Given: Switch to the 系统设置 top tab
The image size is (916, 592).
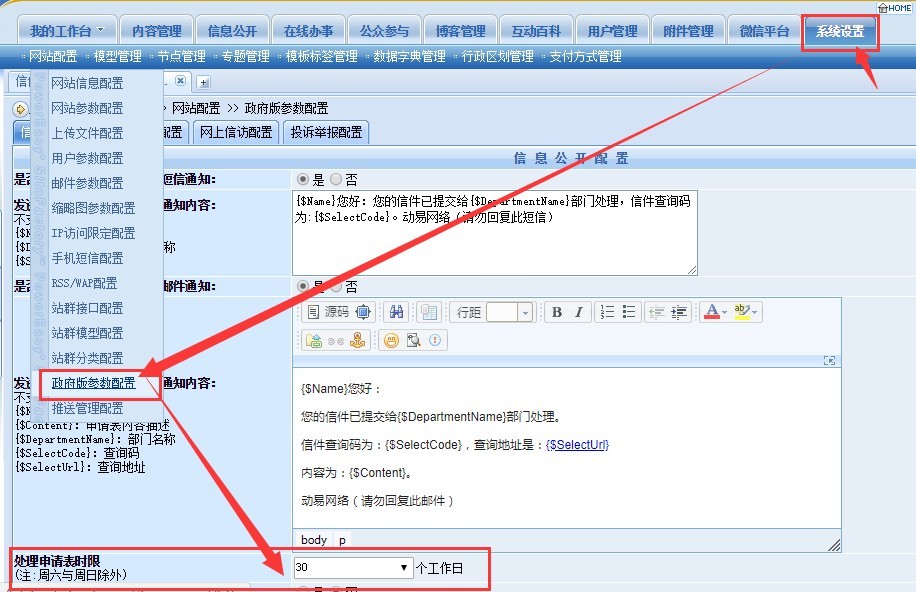Looking at the screenshot, I should tap(839, 31).
